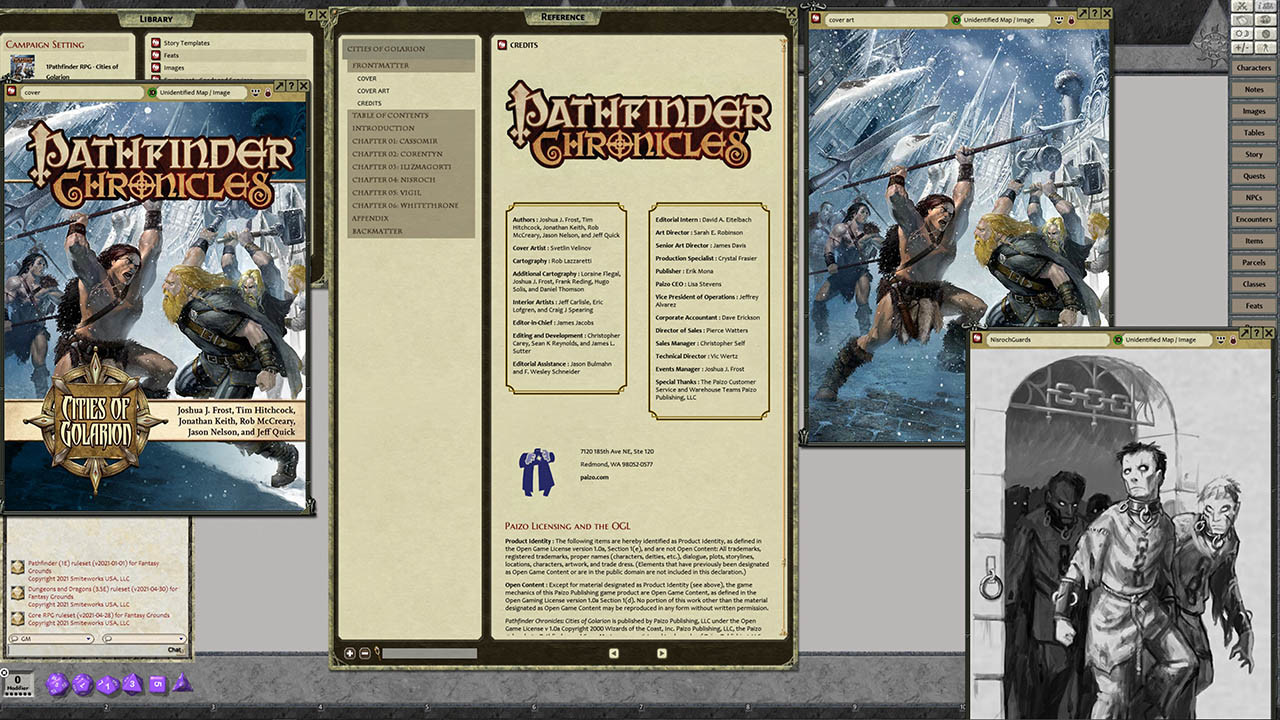The width and height of the screenshot is (1280, 720).
Task: Select the Cover Art entry under Frontmatter
Action: point(376,91)
